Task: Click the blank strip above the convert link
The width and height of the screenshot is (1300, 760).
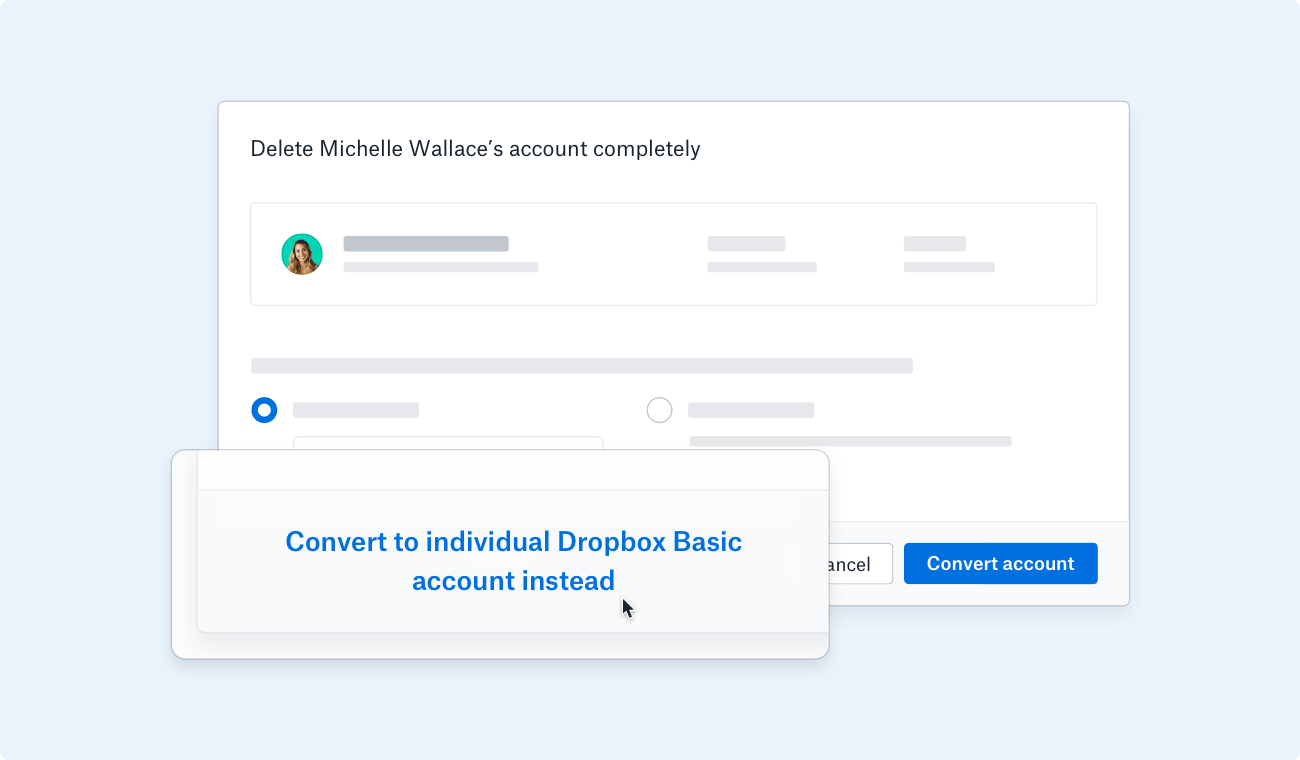Action: (x=513, y=470)
